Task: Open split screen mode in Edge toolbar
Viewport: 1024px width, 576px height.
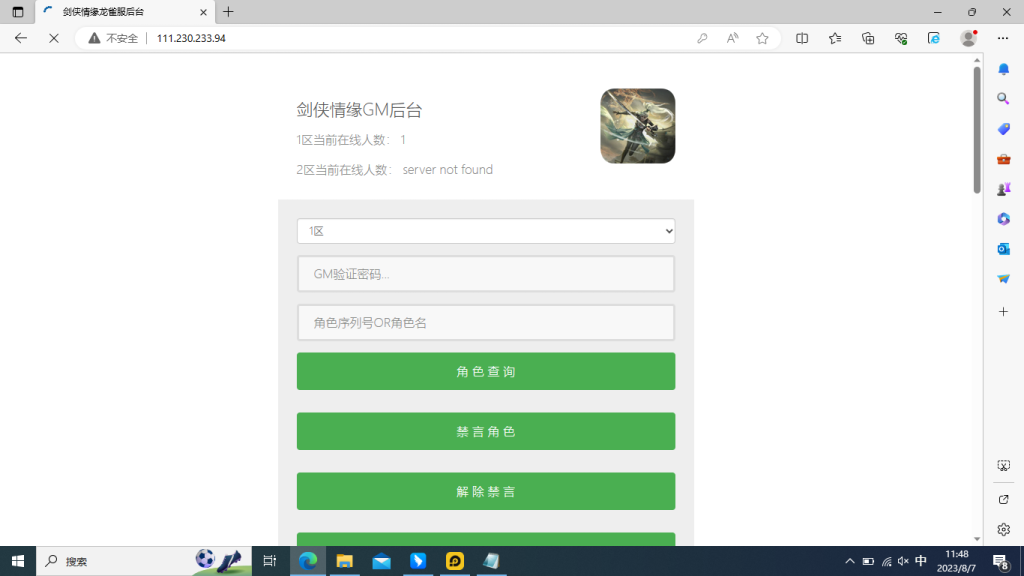Action: (x=803, y=38)
